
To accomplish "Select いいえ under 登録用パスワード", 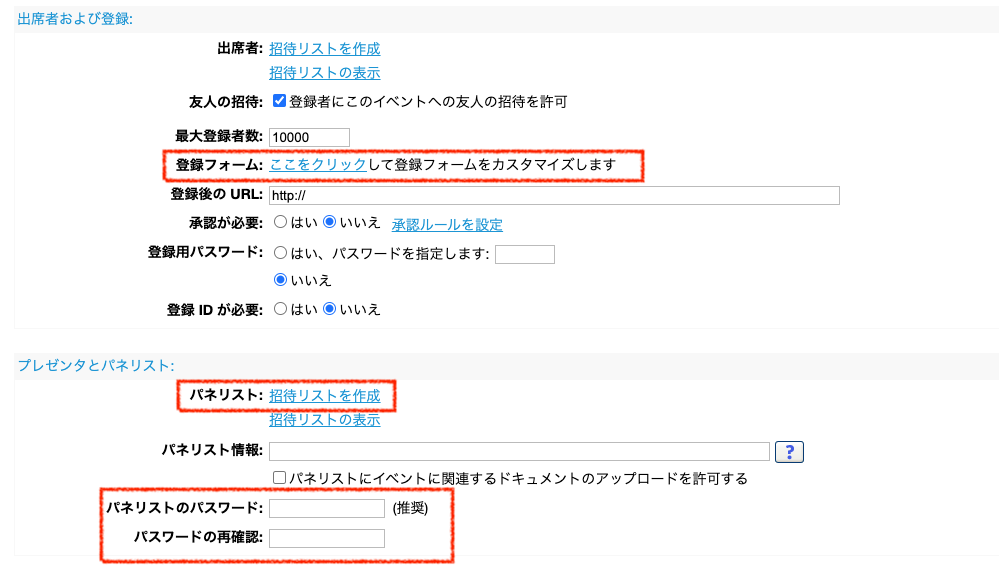I will (280, 280).
